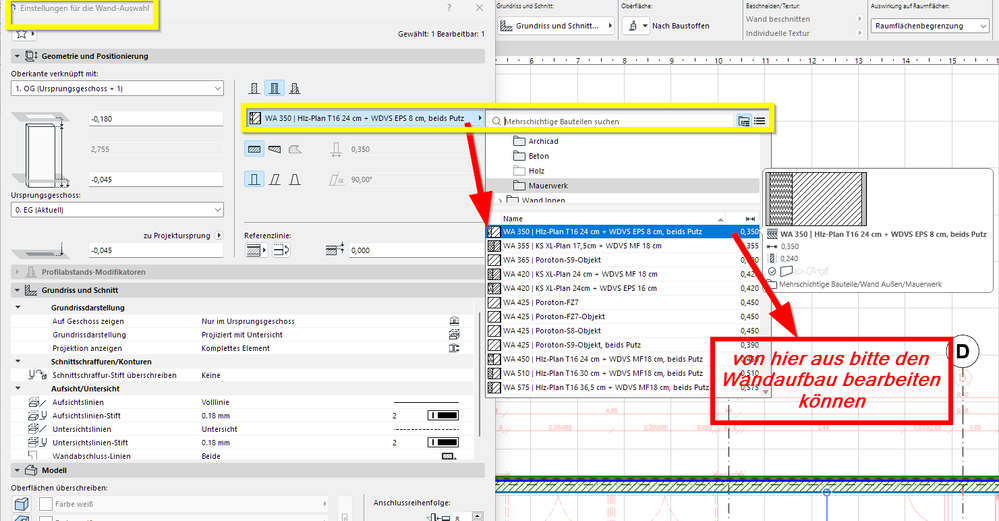Toggle top surface override cube icon
The height and width of the screenshot is (521, 999).
pyautogui.click(x=21, y=504)
